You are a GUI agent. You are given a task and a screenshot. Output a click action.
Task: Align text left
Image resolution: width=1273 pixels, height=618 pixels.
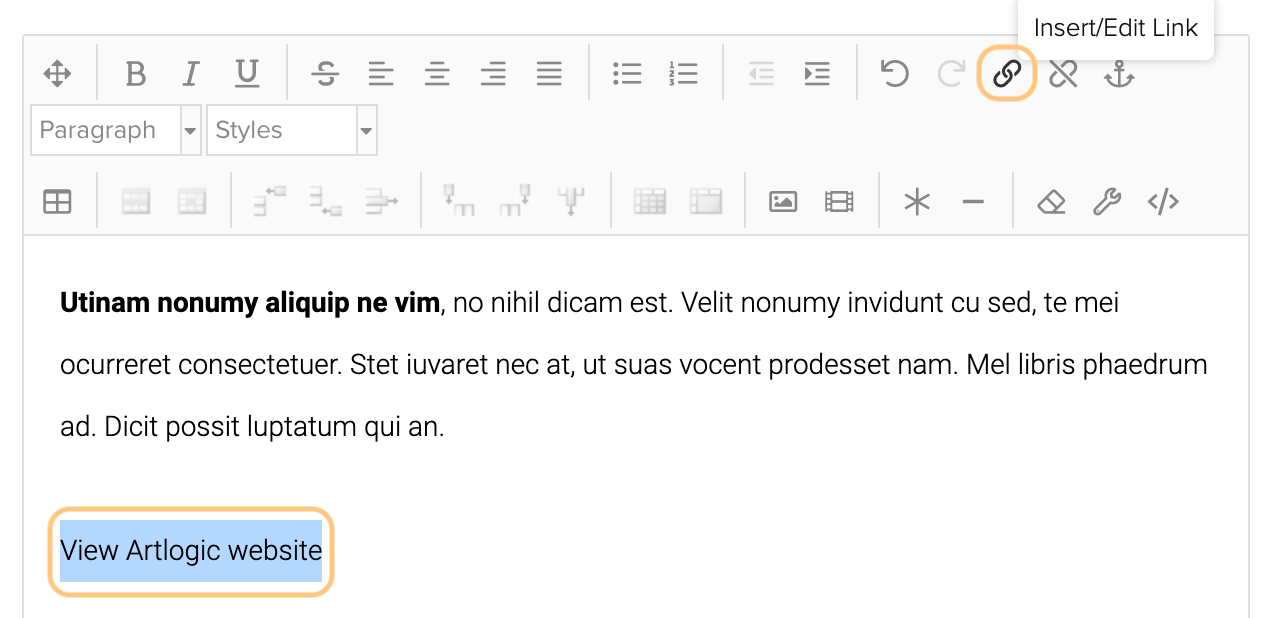tap(381, 73)
